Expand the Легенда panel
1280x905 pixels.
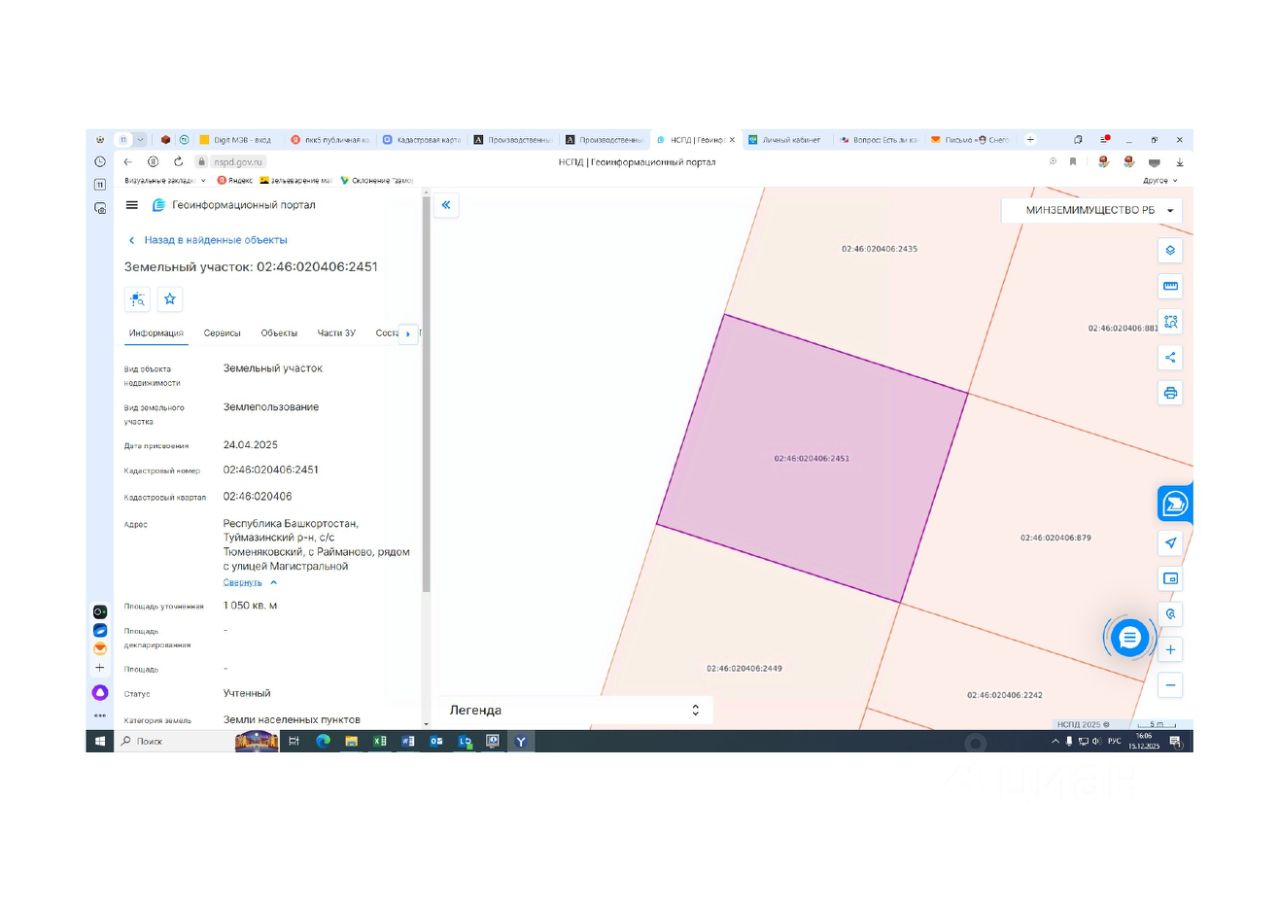575,710
